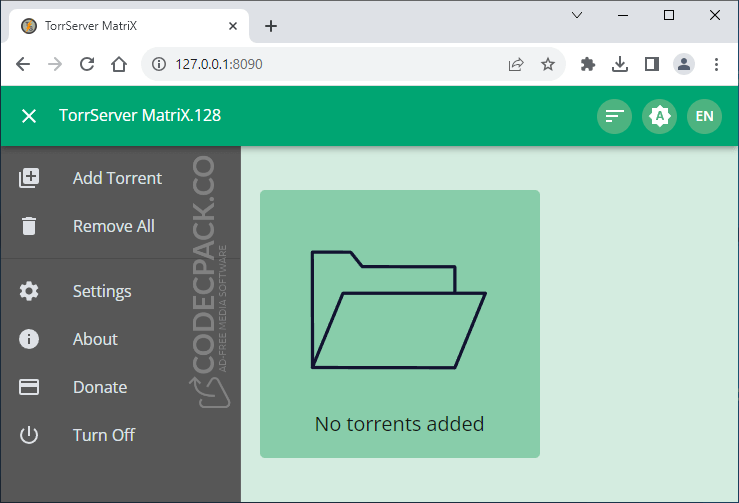This screenshot has width=739, height=503.
Task: Click the TorrServer MatriX.128 title
Action: 140,115
